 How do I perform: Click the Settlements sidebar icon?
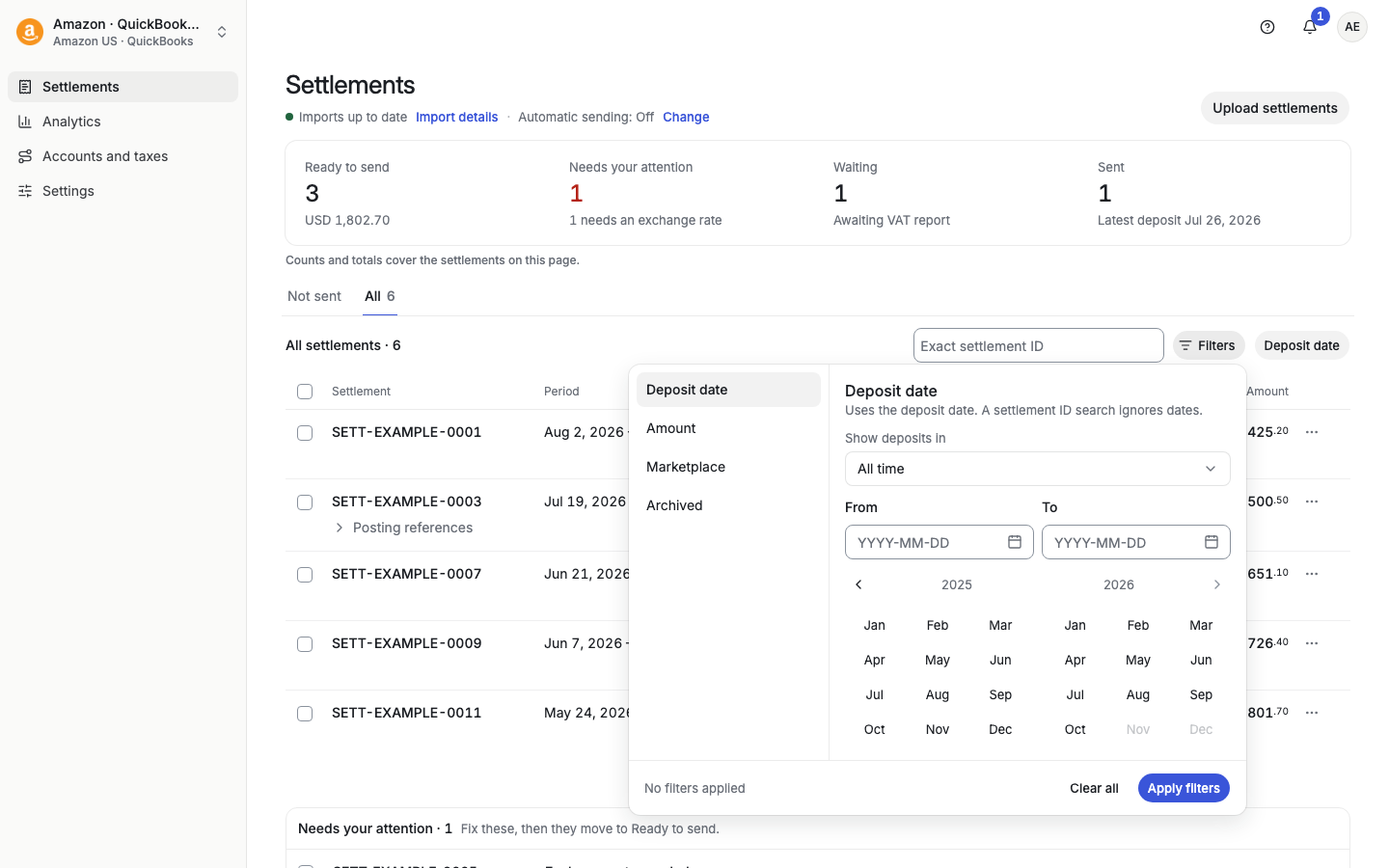point(25,87)
